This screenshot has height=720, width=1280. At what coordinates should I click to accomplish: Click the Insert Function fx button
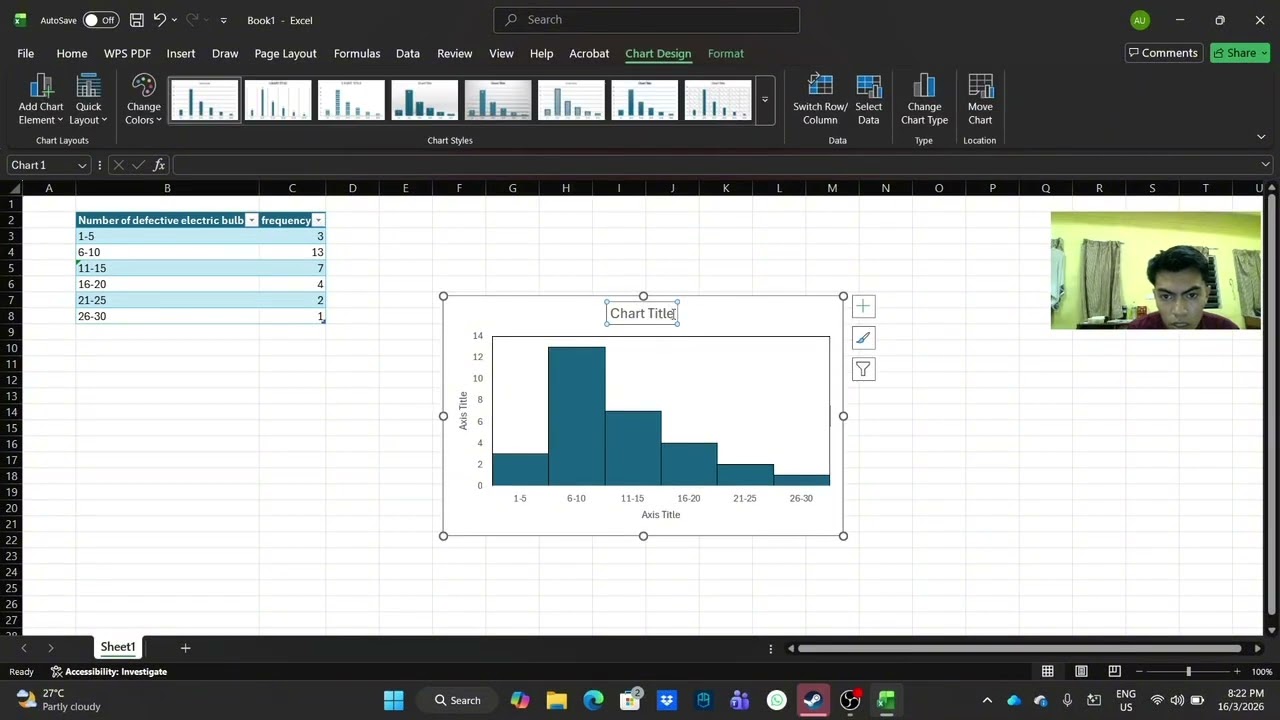tap(159, 165)
